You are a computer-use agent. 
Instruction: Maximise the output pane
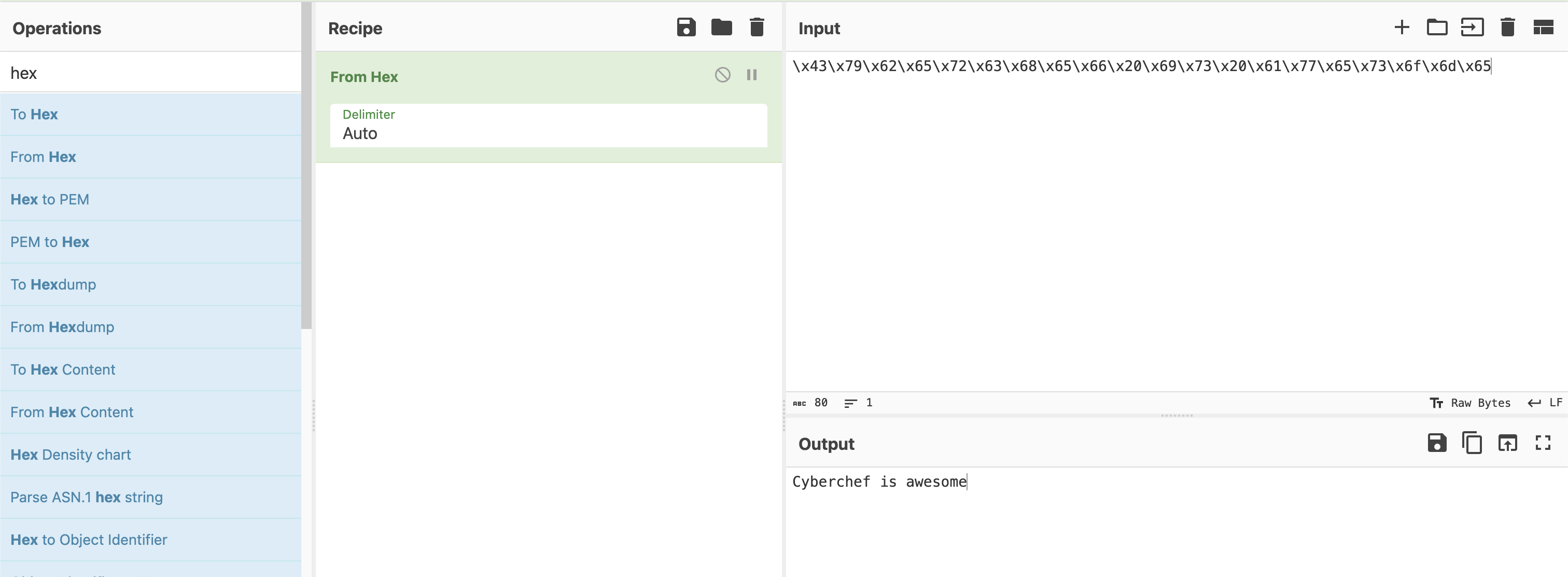coord(1543,443)
